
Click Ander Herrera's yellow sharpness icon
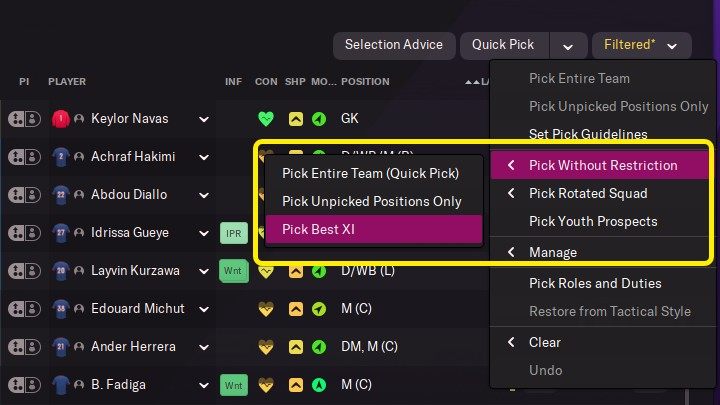point(296,347)
